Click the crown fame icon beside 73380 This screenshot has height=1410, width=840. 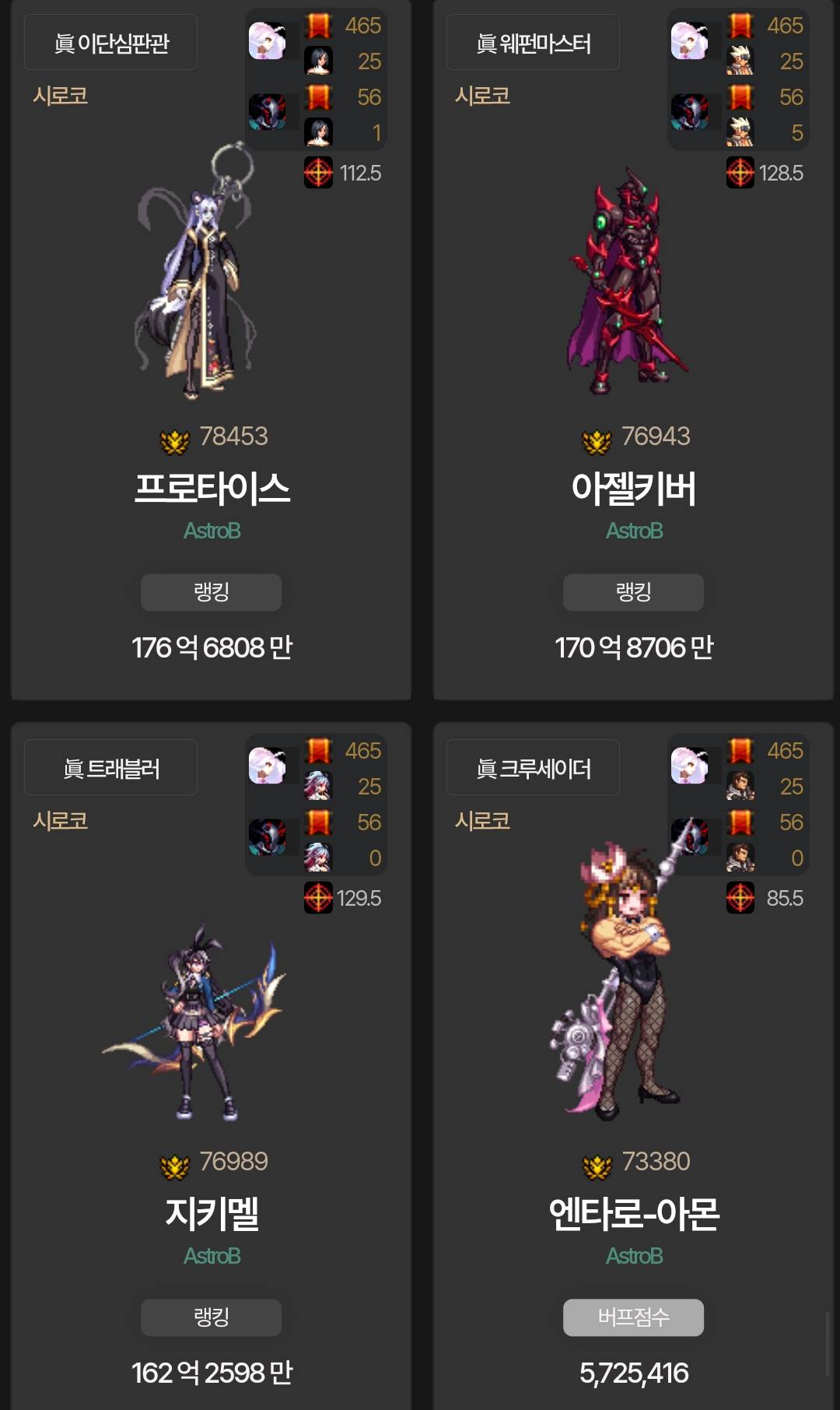[x=597, y=1167]
